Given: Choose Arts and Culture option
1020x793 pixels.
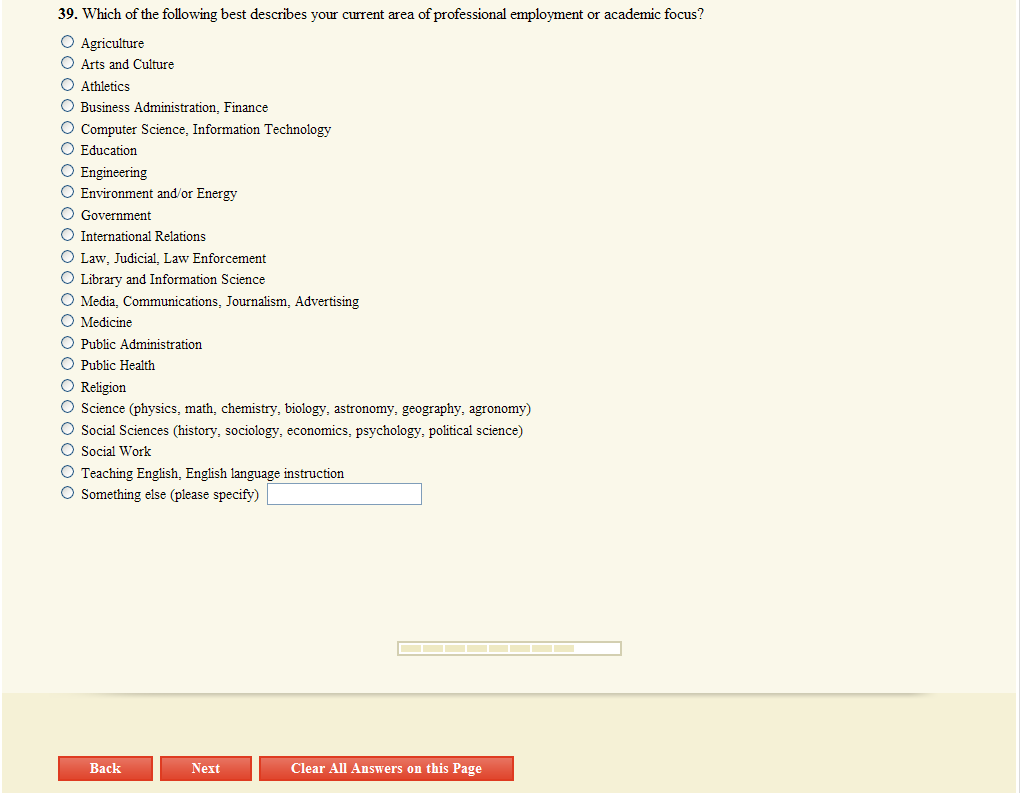Looking at the screenshot, I should [x=68, y=63].
